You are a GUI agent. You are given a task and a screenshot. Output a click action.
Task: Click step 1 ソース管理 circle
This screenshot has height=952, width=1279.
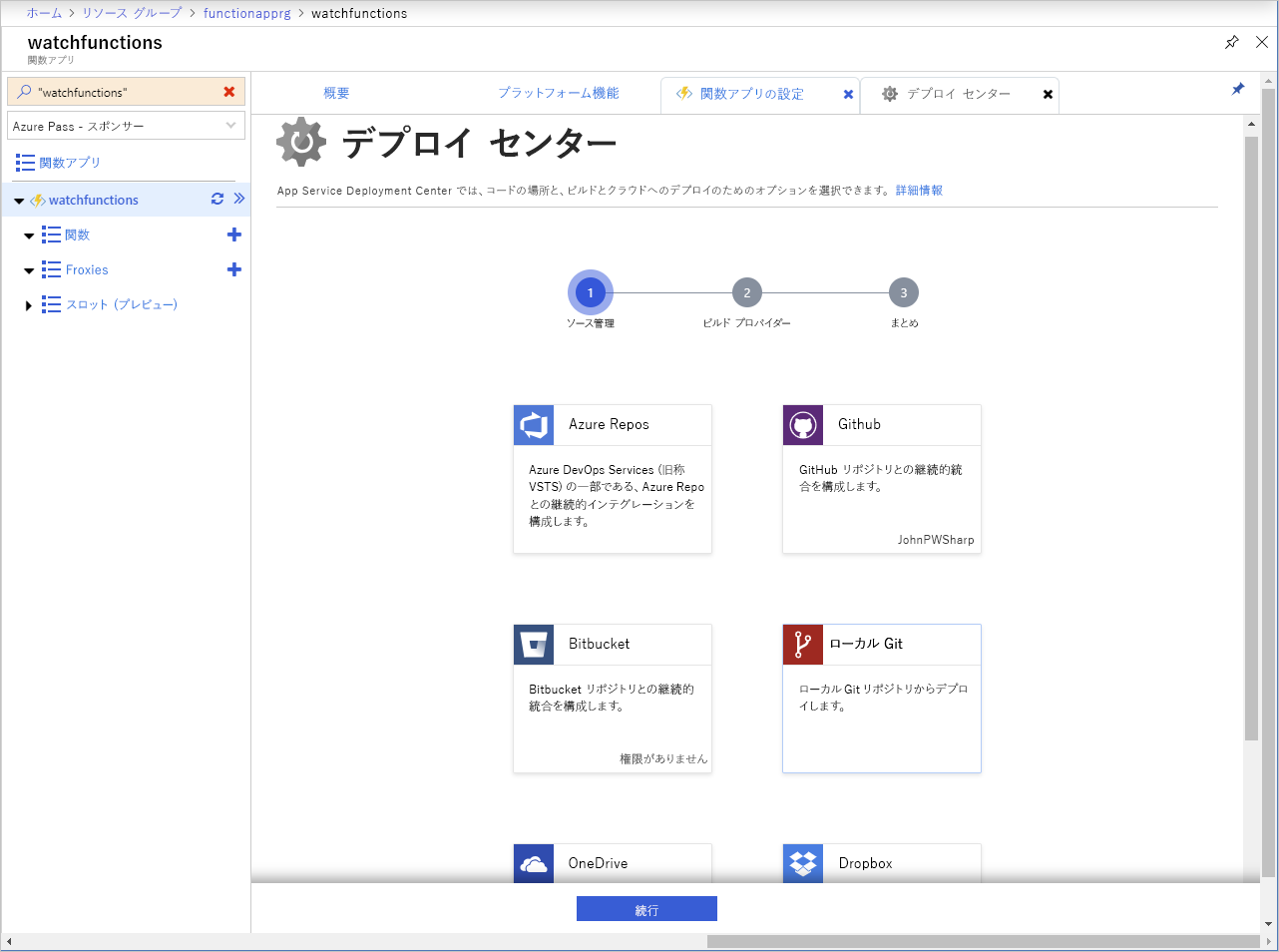pyautogui.click(x=591, y=292)
